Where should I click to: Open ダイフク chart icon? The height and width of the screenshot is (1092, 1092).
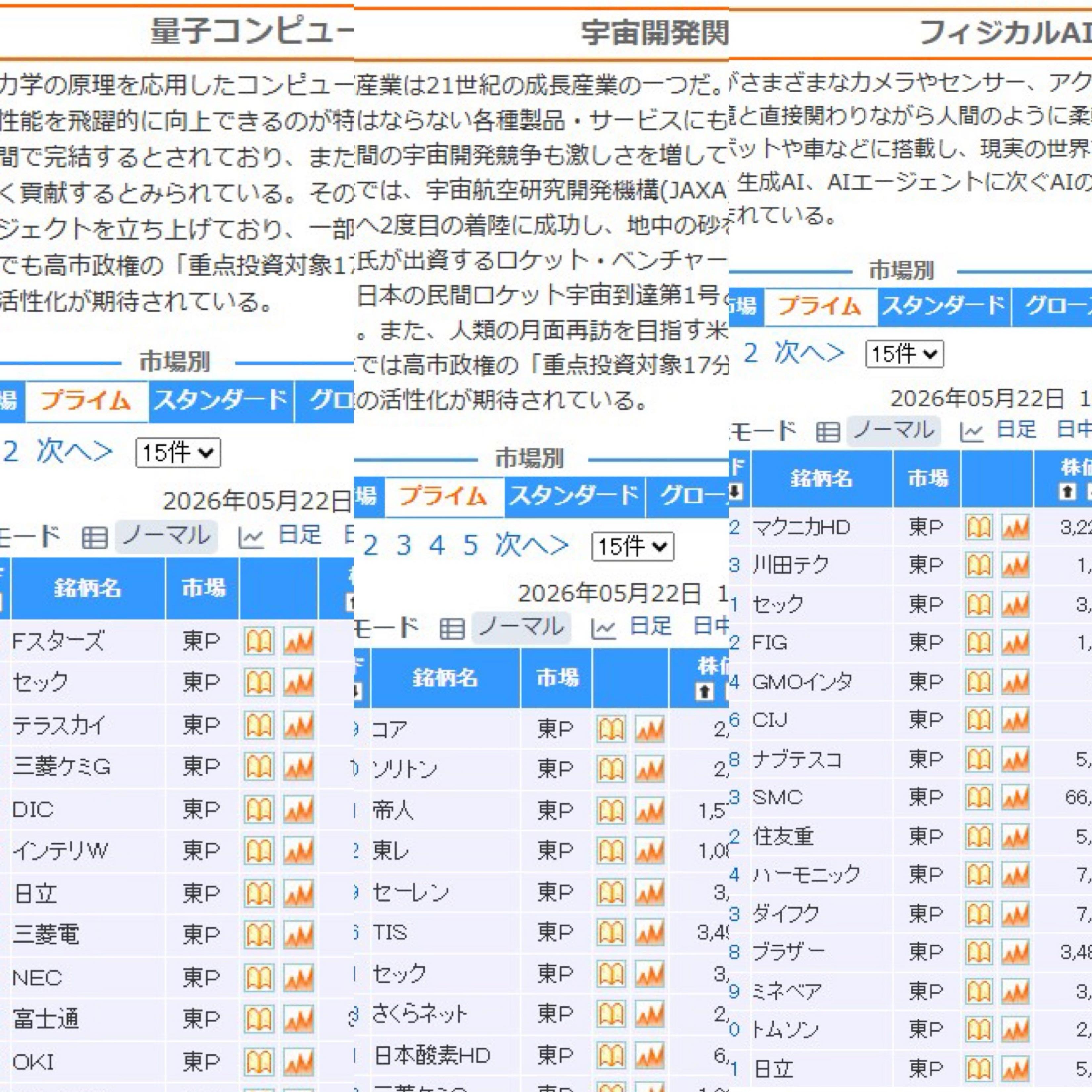point(1015,914)
